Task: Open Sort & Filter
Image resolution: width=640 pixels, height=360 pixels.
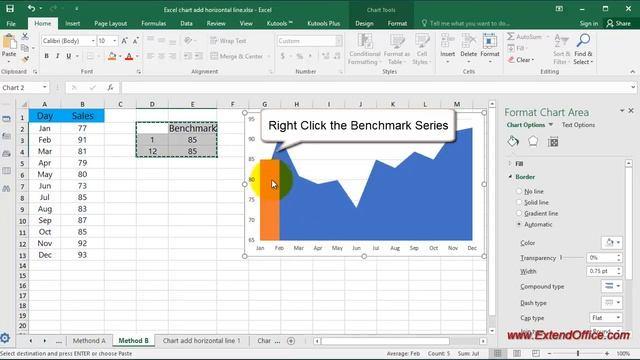Action: pyautogui.click(x=561, y=49)
